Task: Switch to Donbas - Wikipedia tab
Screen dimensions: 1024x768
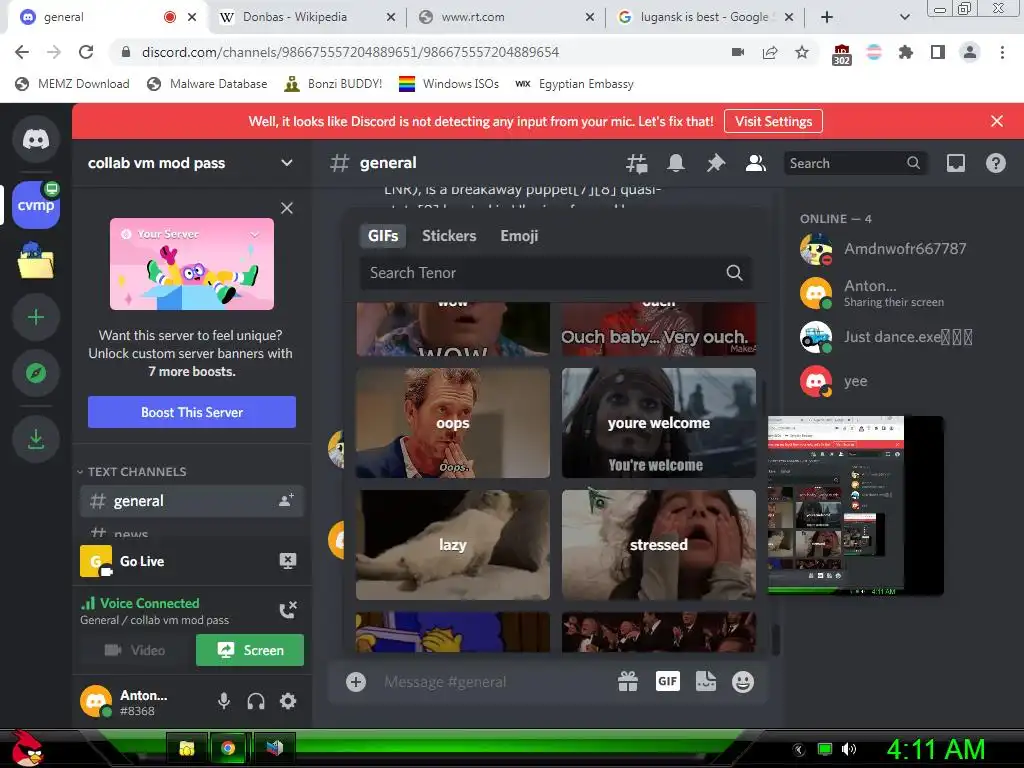Action: 308,17
